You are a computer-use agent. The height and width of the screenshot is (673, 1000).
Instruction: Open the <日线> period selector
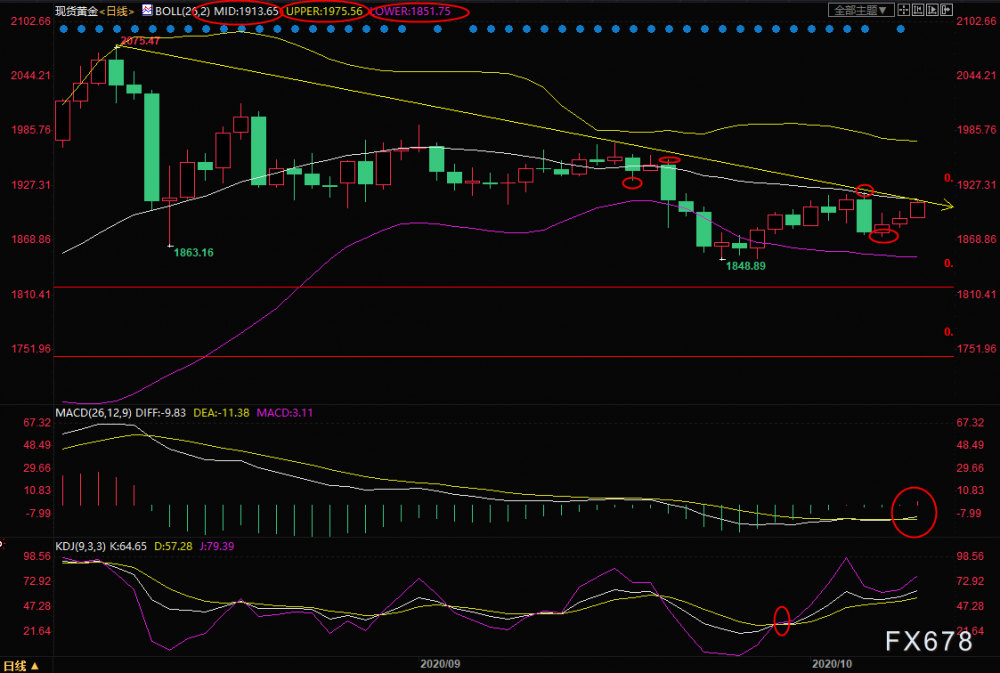(117, 11)
